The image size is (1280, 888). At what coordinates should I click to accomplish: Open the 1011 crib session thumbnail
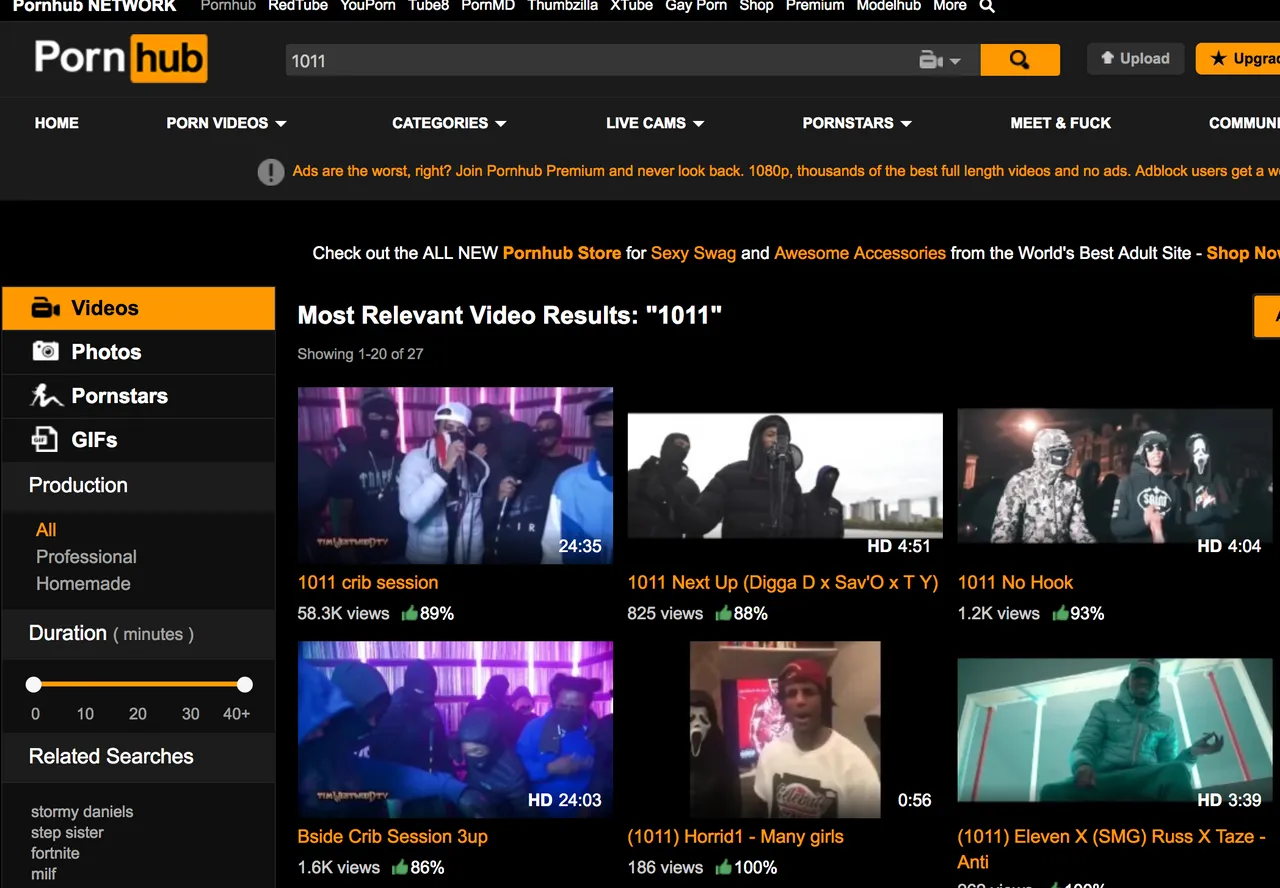tap(455, 476)
